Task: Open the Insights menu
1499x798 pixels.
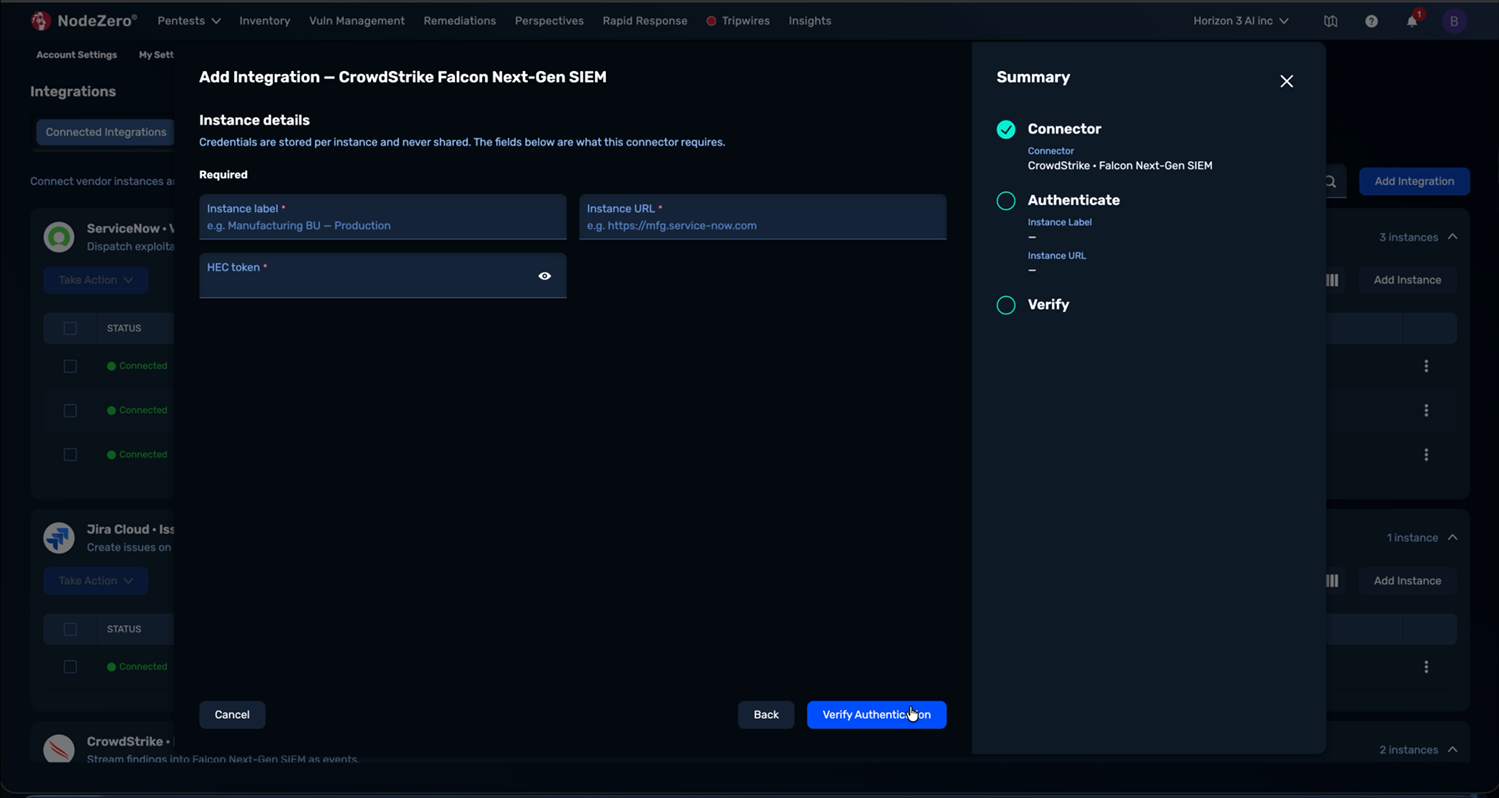Action: coord(810,21)
